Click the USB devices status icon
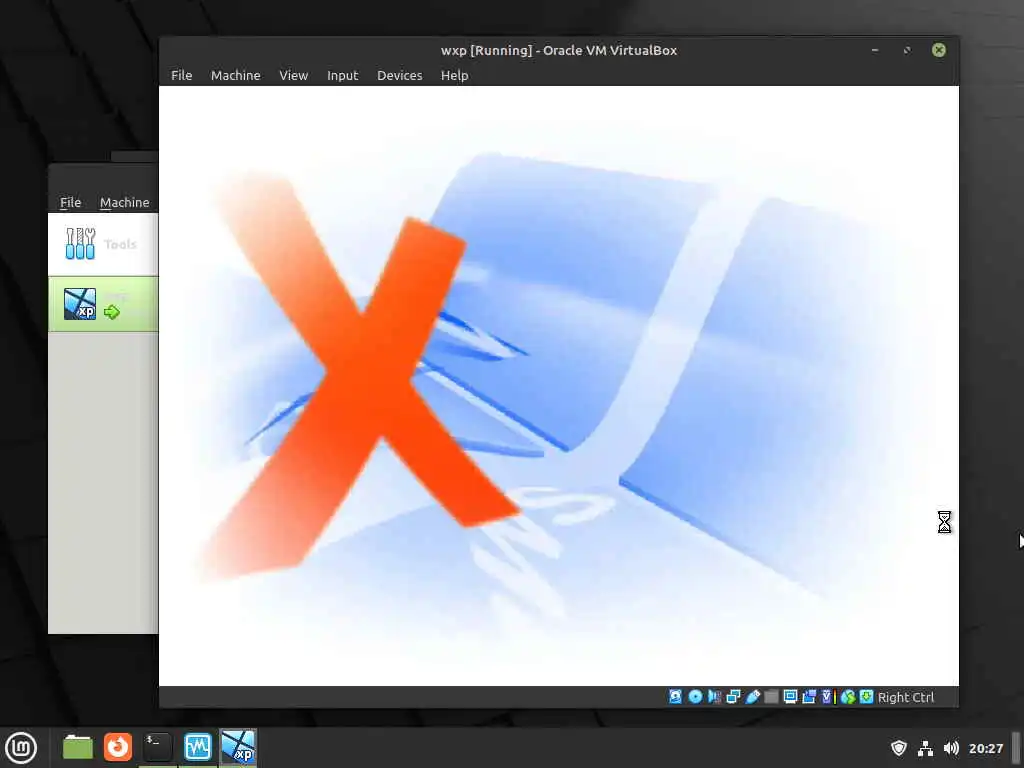Screen dimensions: 1024x768 coord(752,697)
